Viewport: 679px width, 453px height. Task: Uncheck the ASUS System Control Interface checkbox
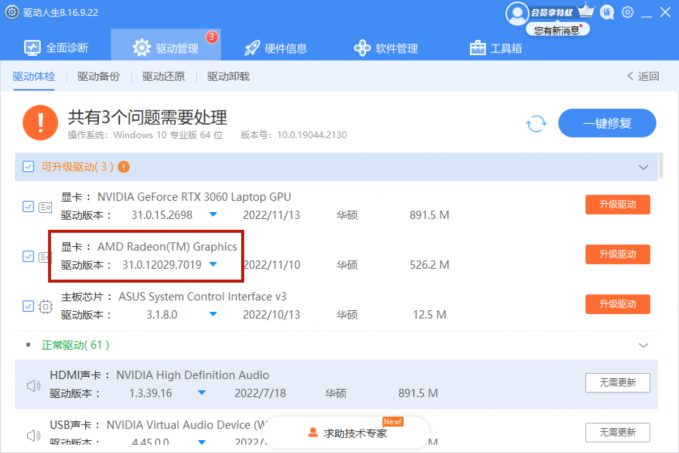point(28,306)
